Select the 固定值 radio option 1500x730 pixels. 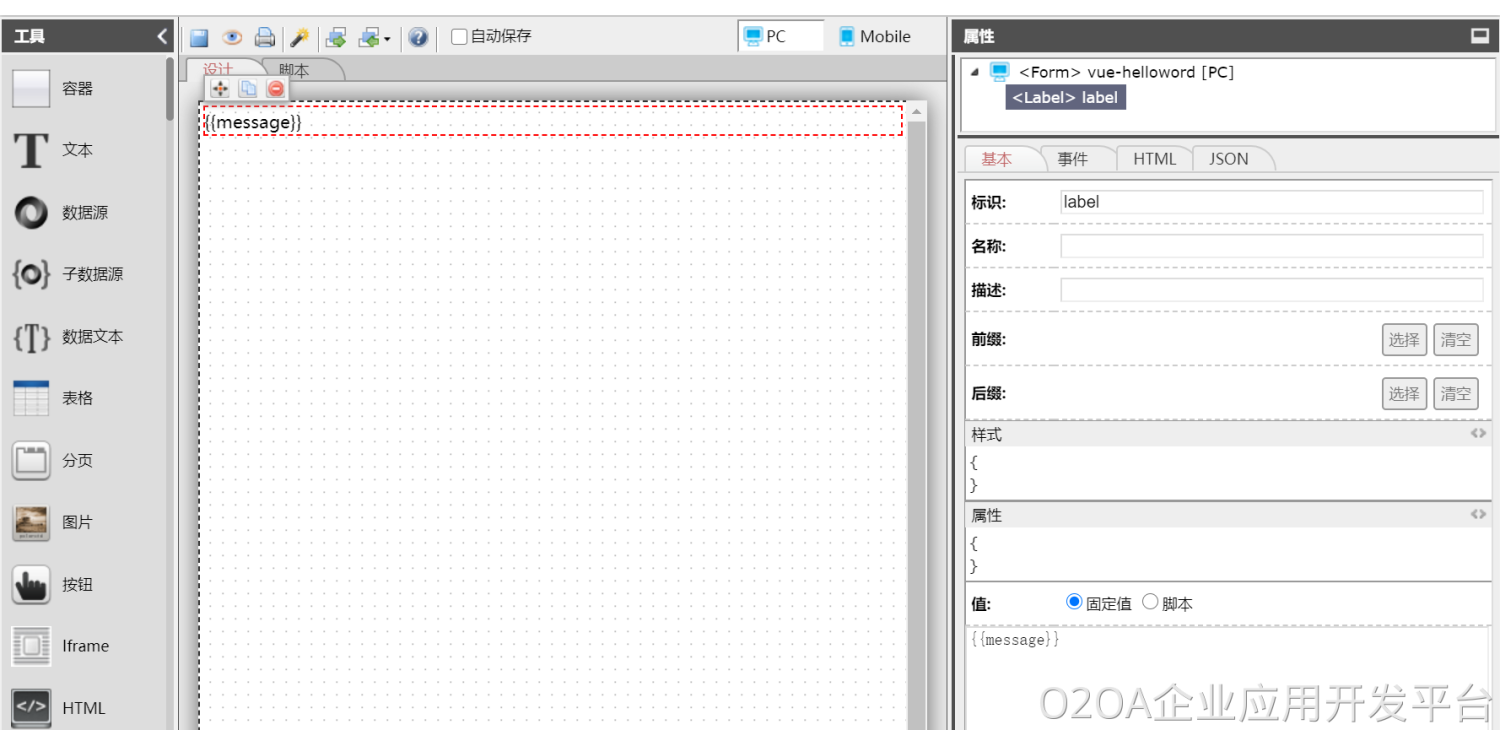[1075, 602]
